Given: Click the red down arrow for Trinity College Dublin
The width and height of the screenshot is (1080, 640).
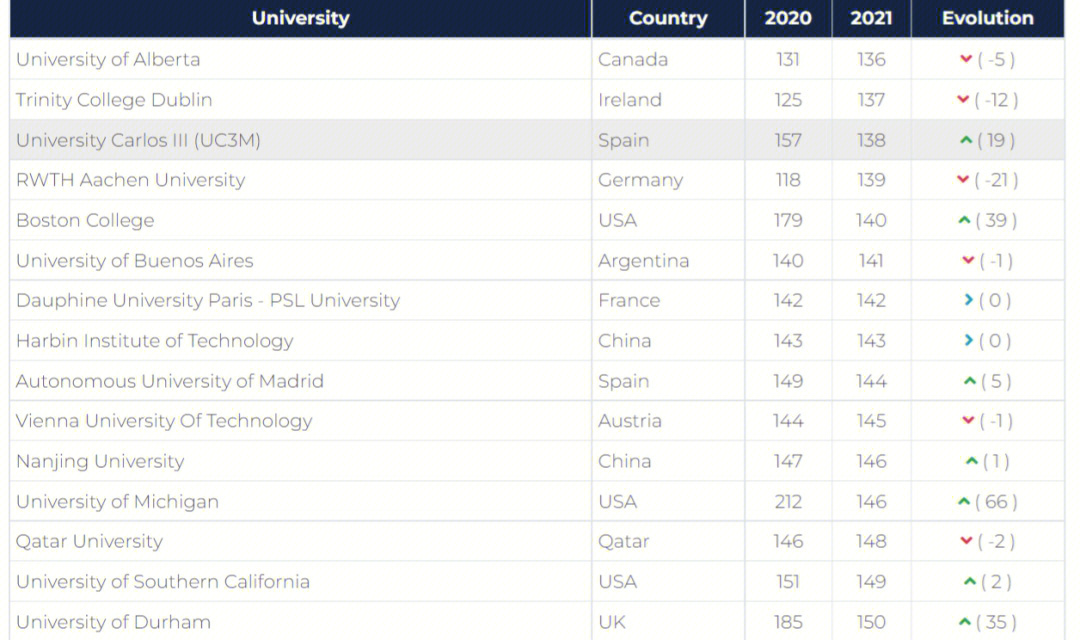Looking at the screenshot, I should point(963,100).
